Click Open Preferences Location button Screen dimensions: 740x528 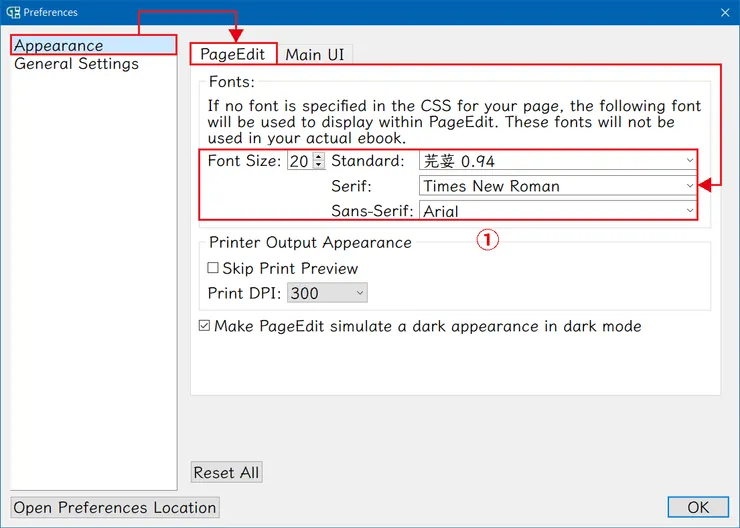115,507
